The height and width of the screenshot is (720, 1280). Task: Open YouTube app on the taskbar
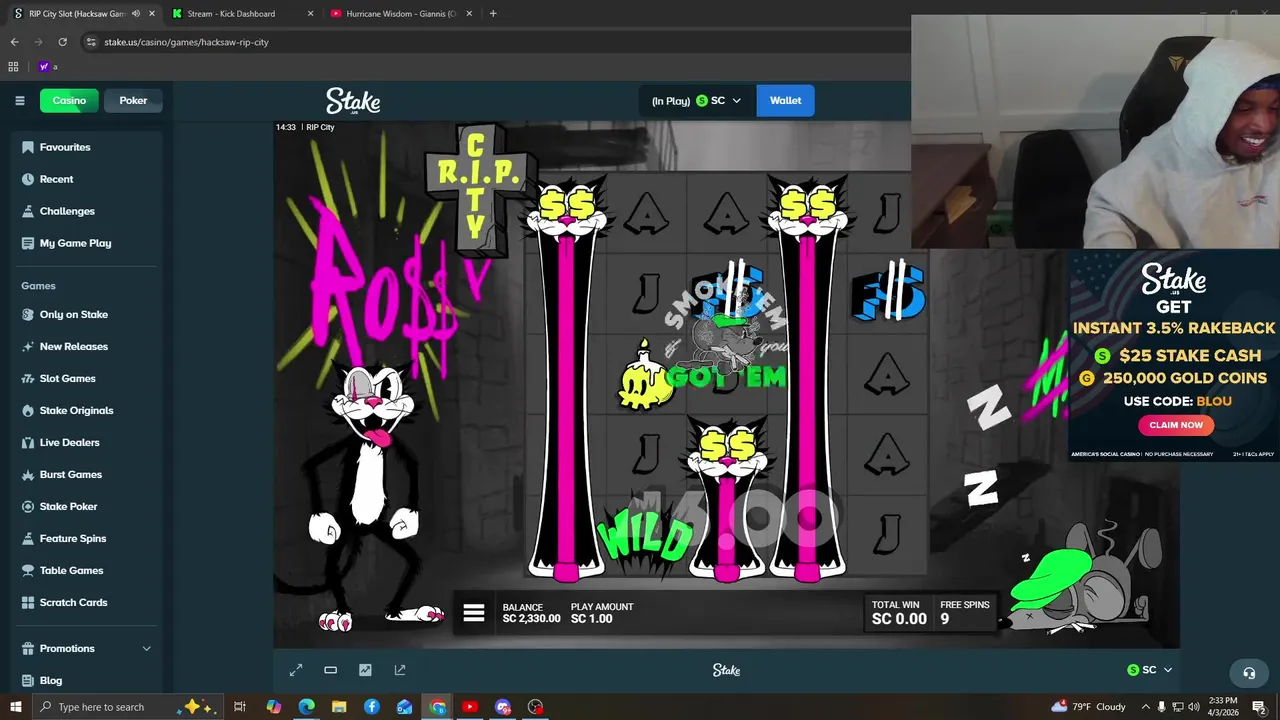(x=470, y=707)
